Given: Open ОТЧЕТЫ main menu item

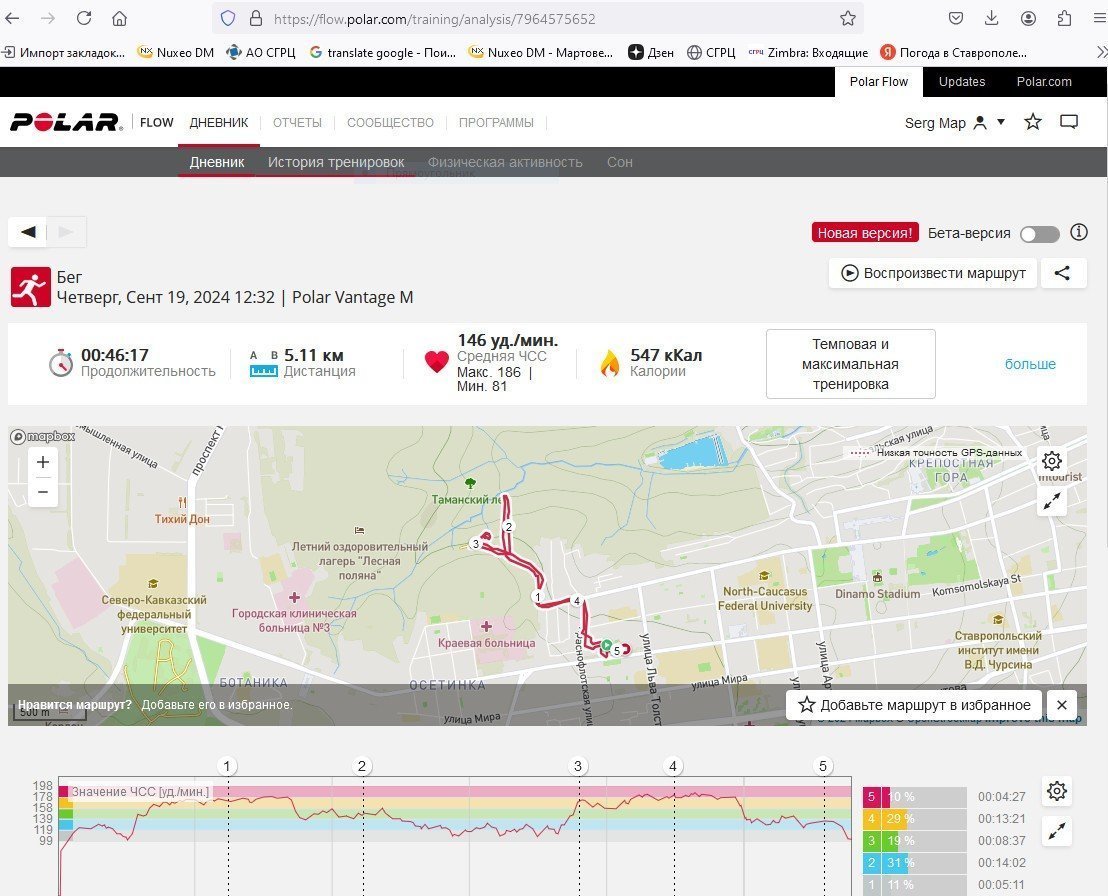Looking at the screenshot, I should tap(297, 122).
